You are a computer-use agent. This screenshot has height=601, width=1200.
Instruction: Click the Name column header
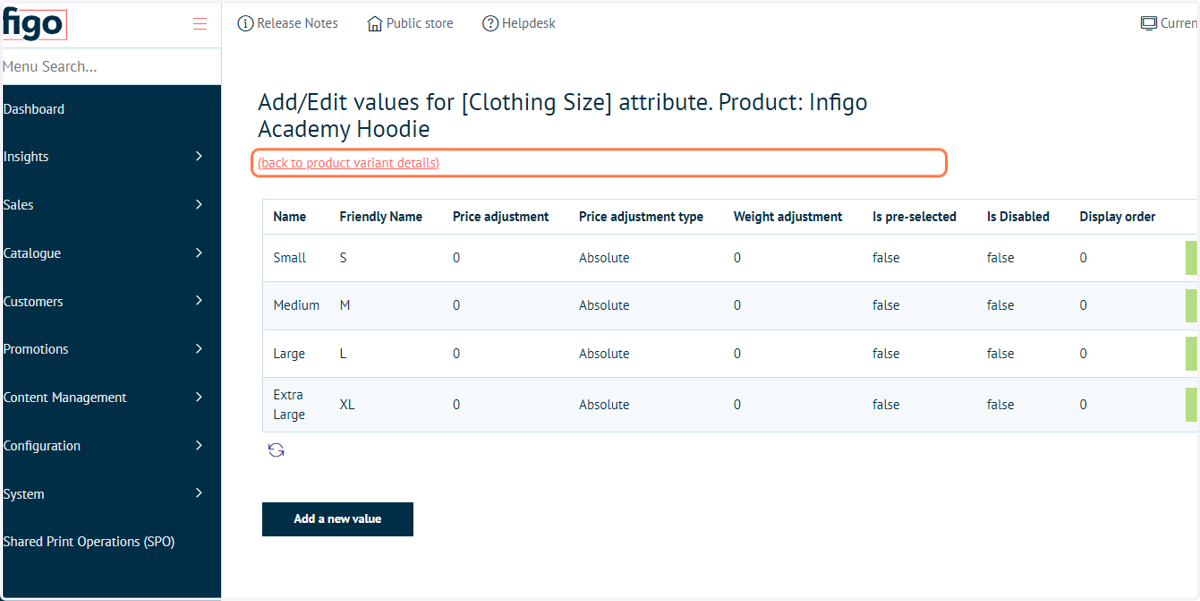[290, 216]
